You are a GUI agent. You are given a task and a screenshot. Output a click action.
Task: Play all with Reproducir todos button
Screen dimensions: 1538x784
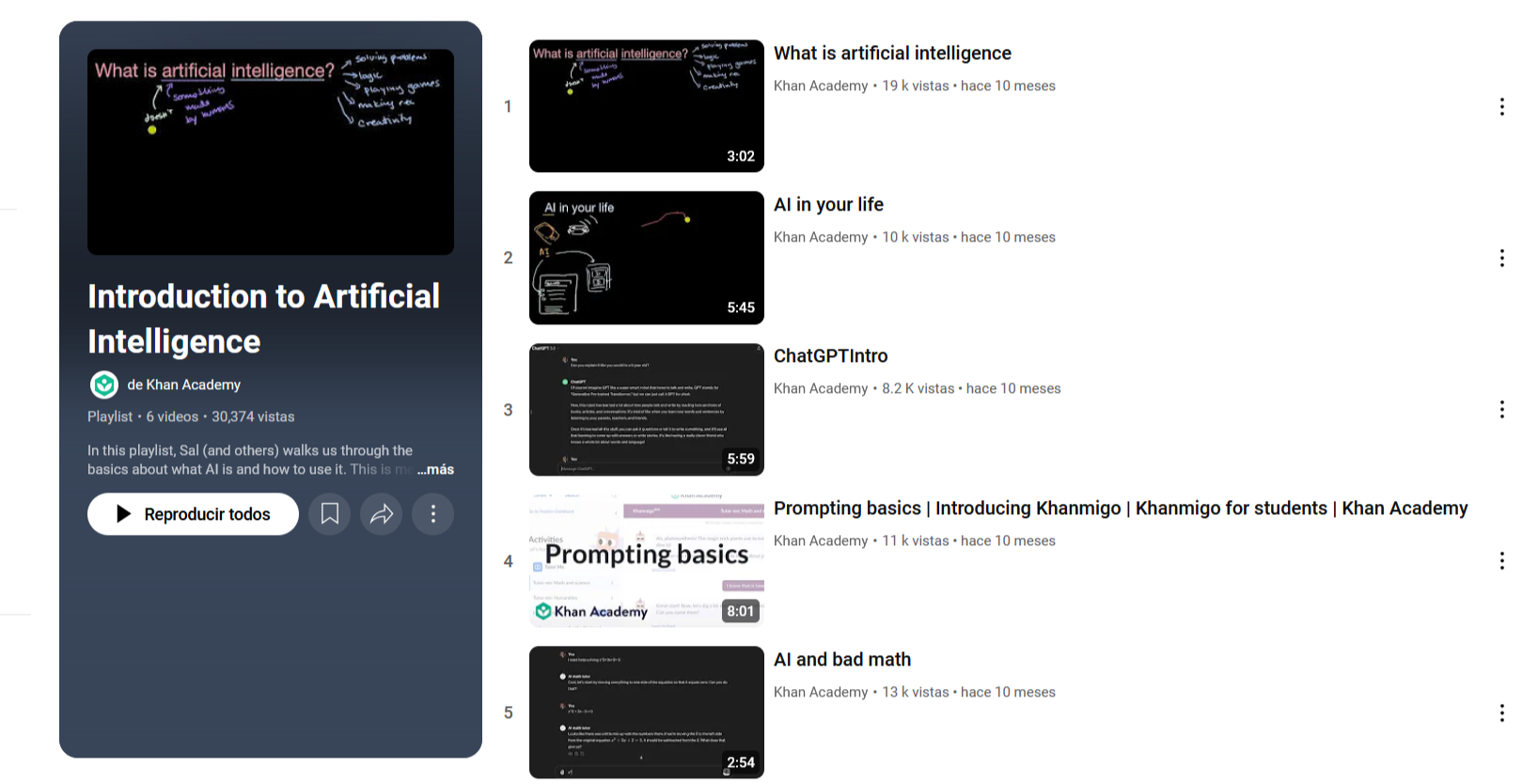click(193, 514)
